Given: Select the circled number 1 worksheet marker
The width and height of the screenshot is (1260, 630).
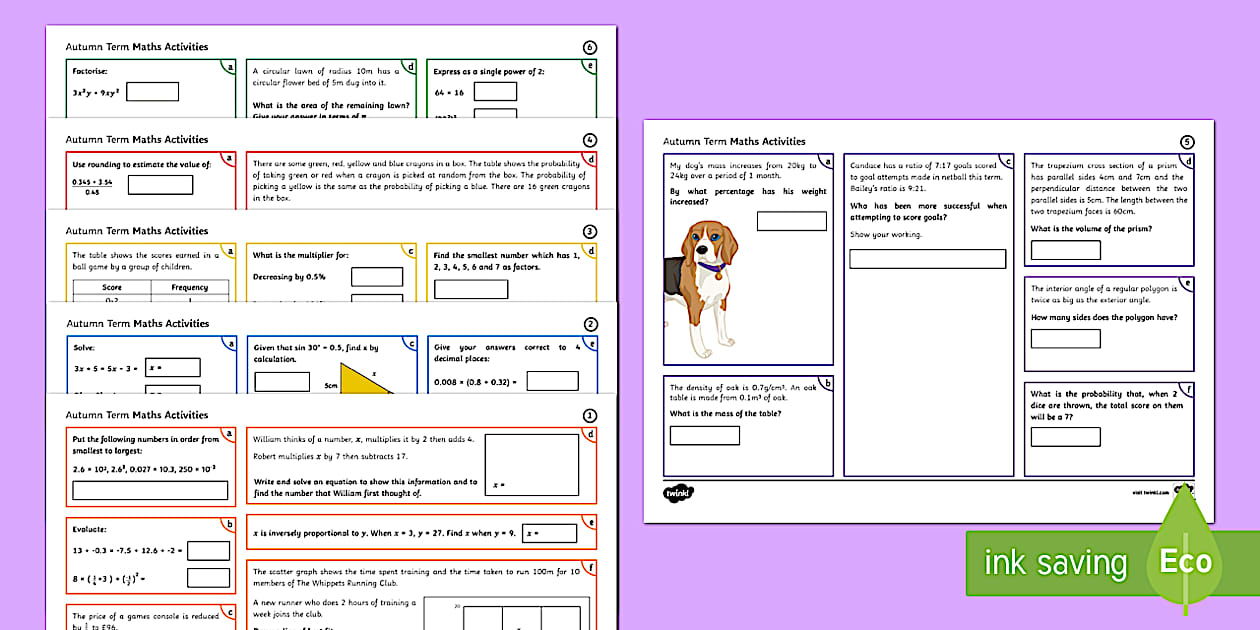Looking at the screenshot, I should [589, 415].
